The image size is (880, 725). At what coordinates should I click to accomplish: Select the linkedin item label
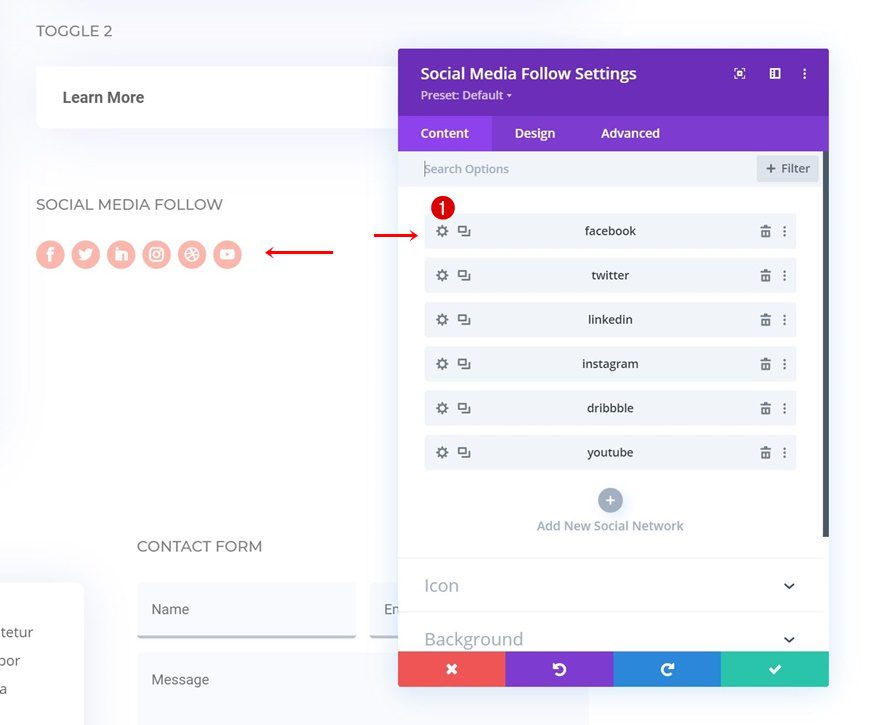[x=610, y=320]
